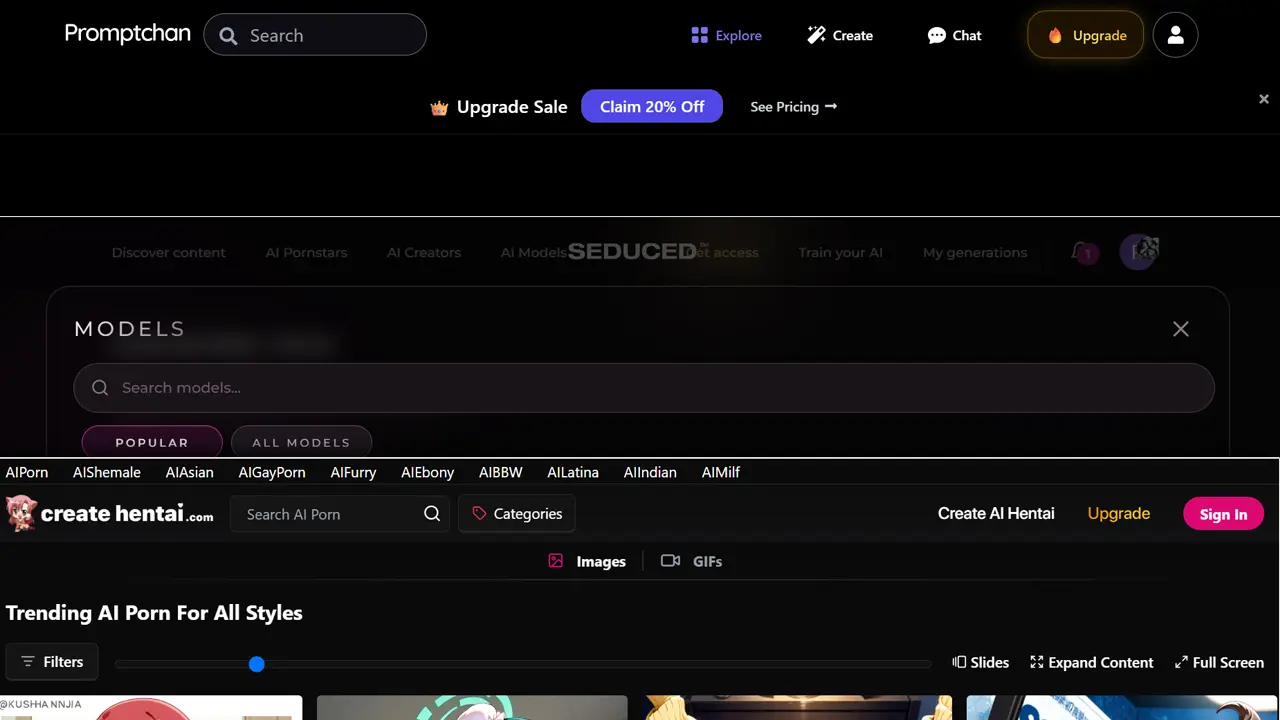Select the All Models tab
The height and width of the screenshot is (720, 1280).
[301, 442]
